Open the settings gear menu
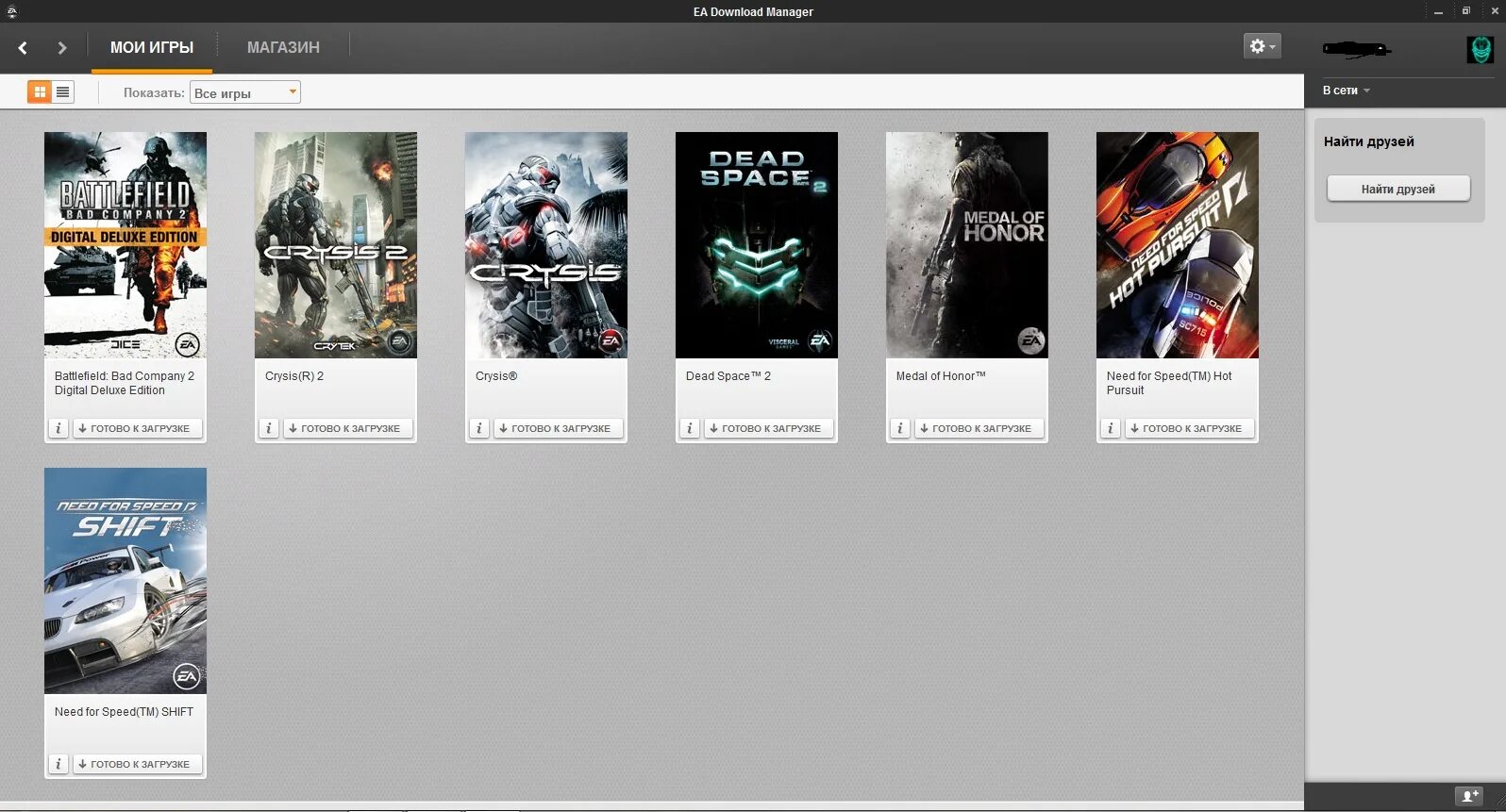The width and height of the screenshot is (1506, 812). pyautogui.click(x=1262, y=45)
